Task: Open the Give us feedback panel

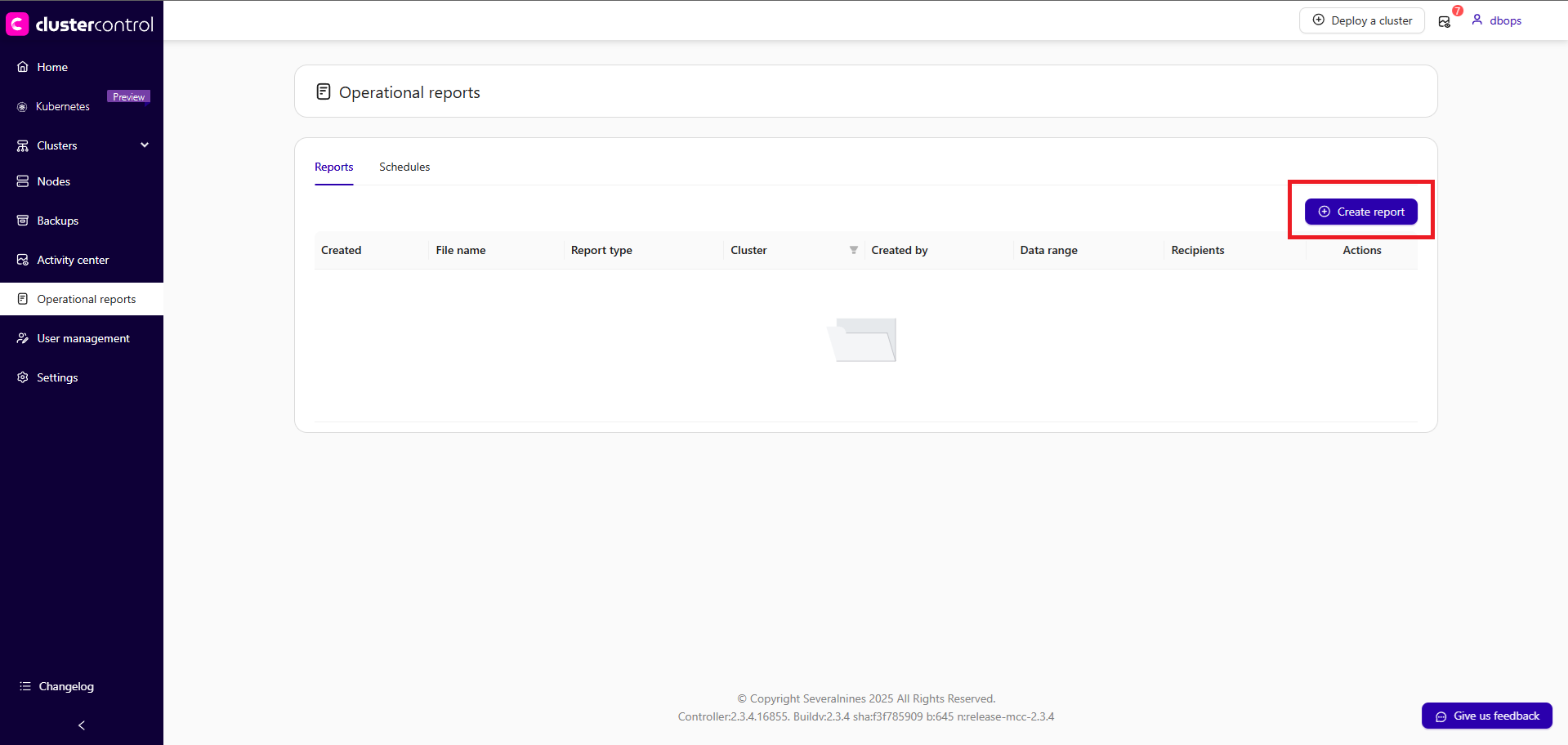Action: coord(1486,716)
